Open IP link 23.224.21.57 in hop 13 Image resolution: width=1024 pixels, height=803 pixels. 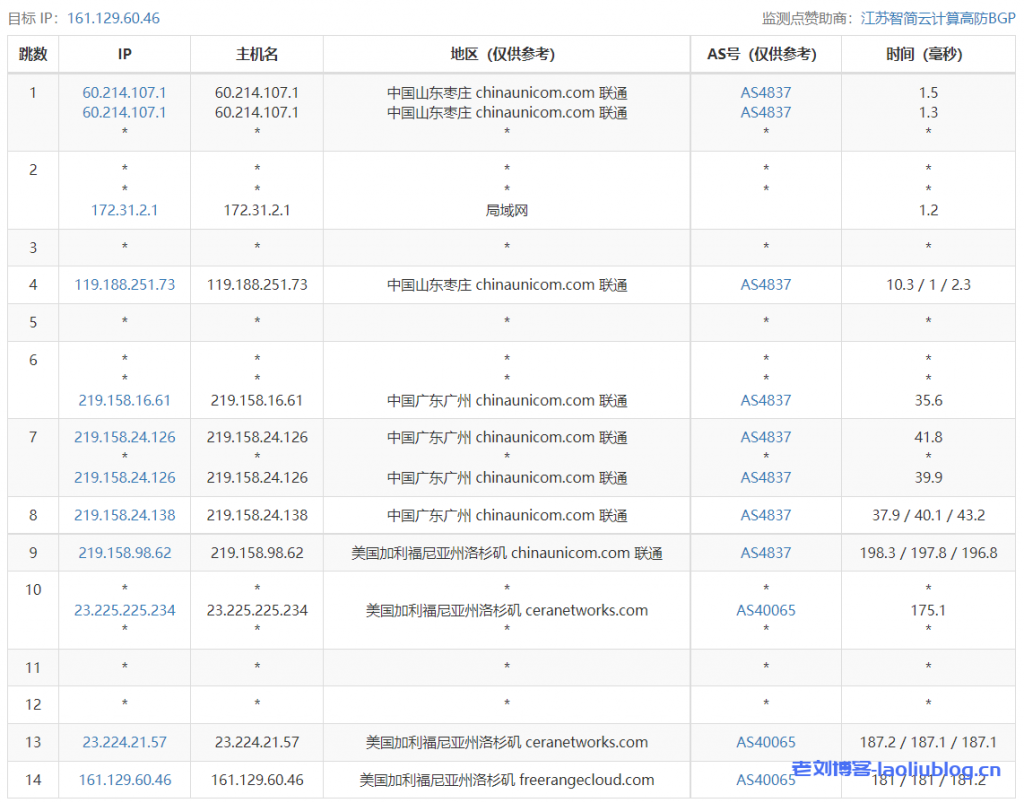(124, 742)
